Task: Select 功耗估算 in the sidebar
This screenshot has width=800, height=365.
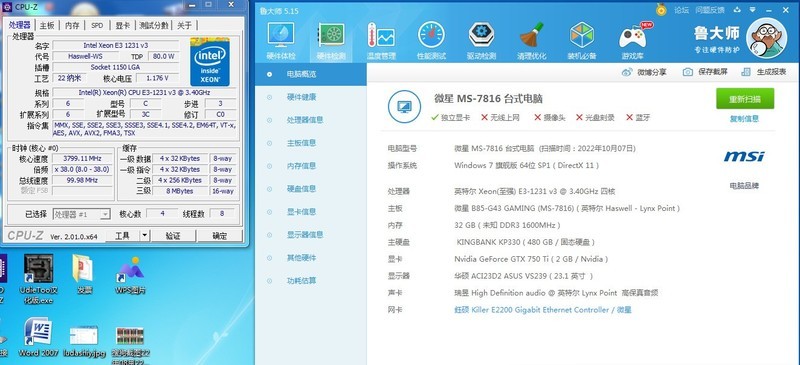Action: point(311,281)
